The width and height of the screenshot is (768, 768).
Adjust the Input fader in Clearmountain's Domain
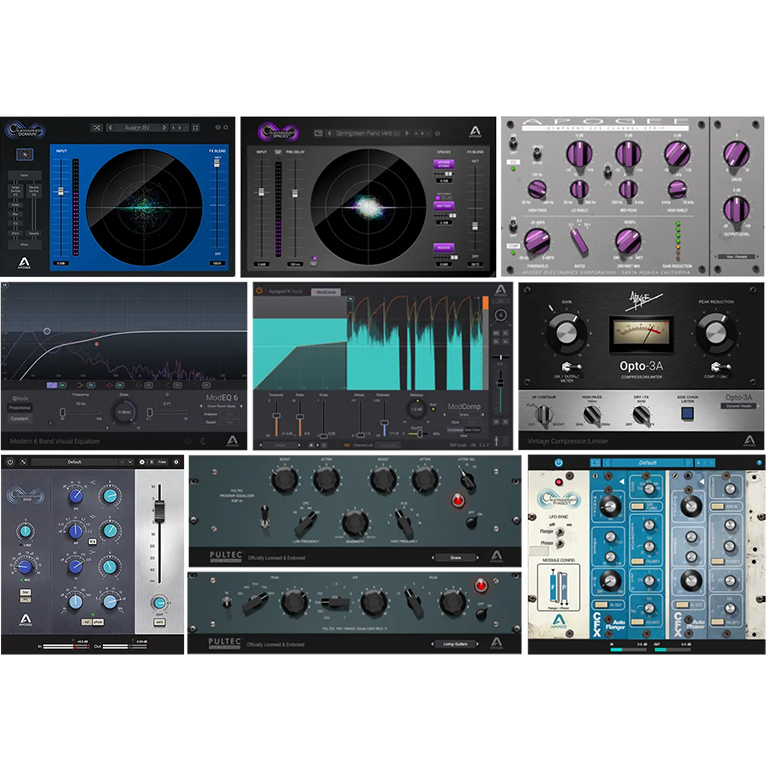pyautogui.click(x=58, y=190)
